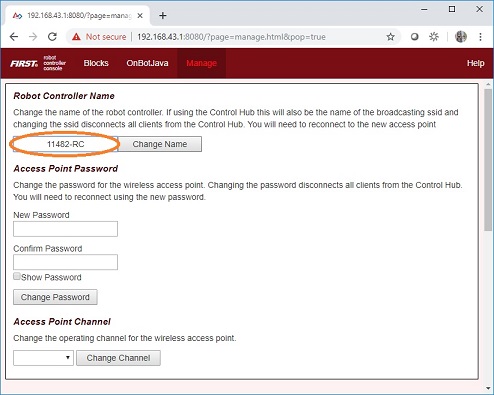Bookmark this page with the star icon
This screenshot has width=494, height=395.
click(390, 37)
